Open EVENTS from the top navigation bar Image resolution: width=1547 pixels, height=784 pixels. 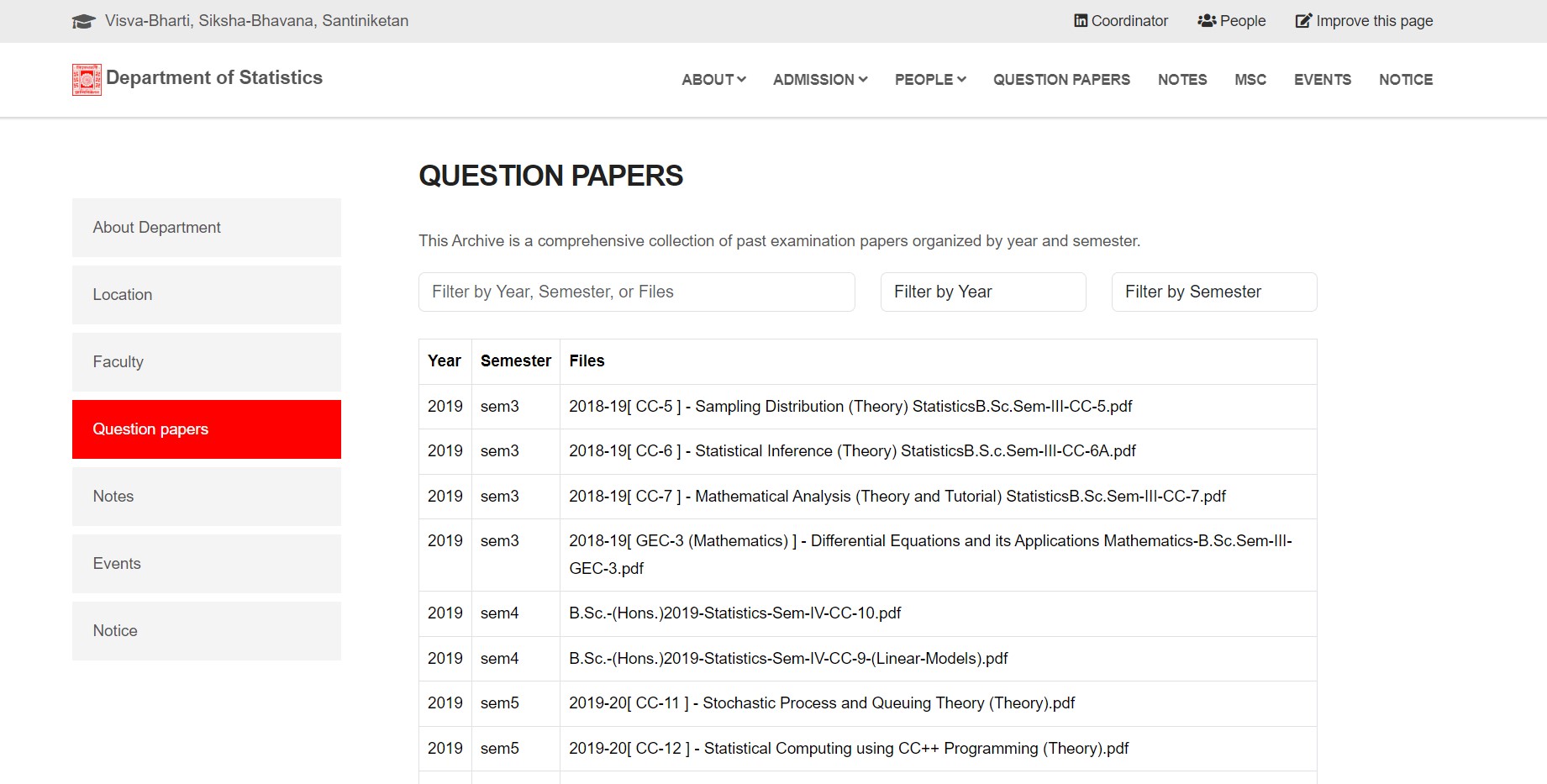click(1322, 80)
